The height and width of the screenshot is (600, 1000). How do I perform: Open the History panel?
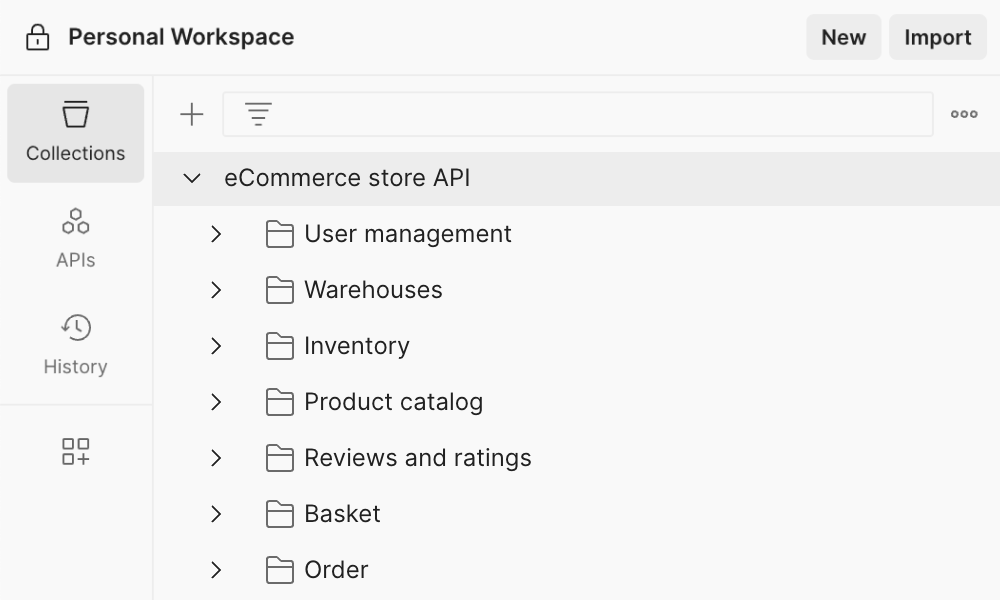75,345
